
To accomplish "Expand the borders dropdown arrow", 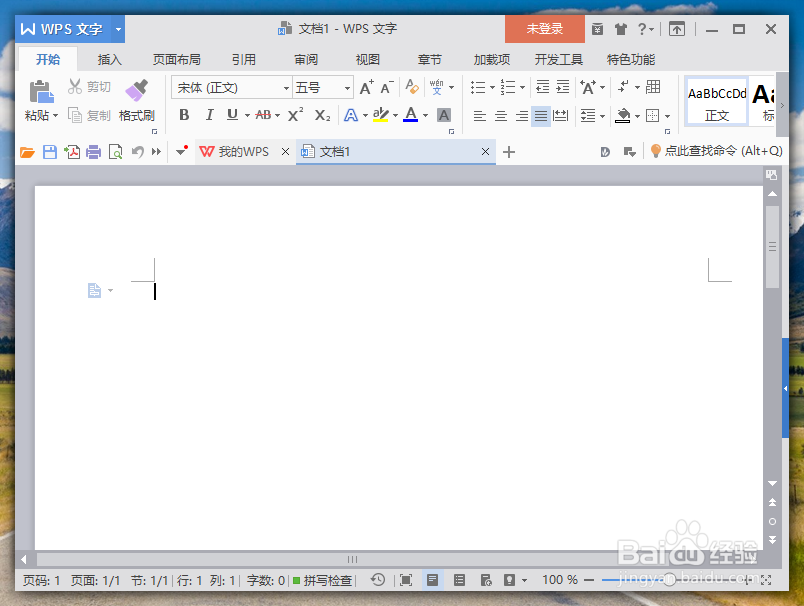I will [x=667, y=116].
